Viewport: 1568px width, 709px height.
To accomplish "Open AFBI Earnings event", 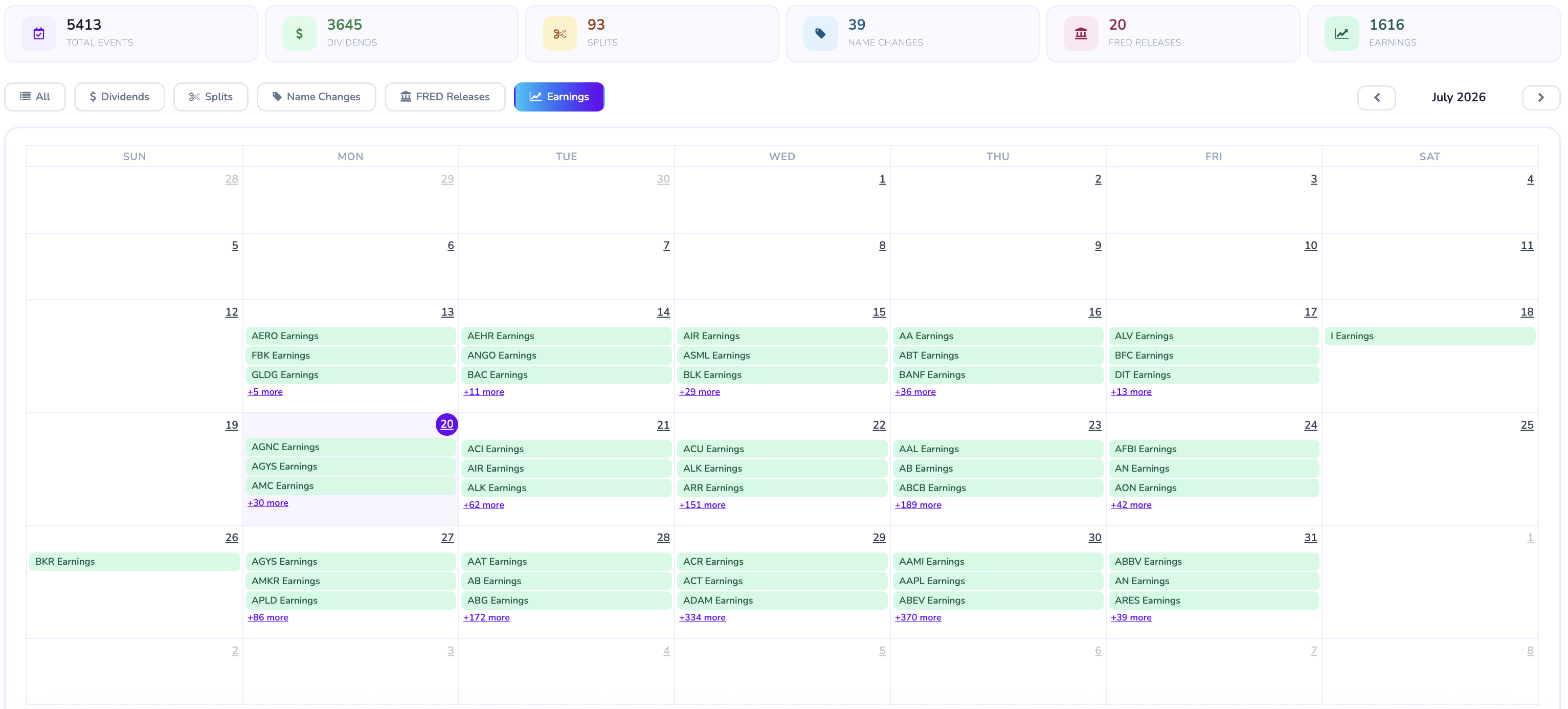I will pyautogui.click(x=1214, y=449).
